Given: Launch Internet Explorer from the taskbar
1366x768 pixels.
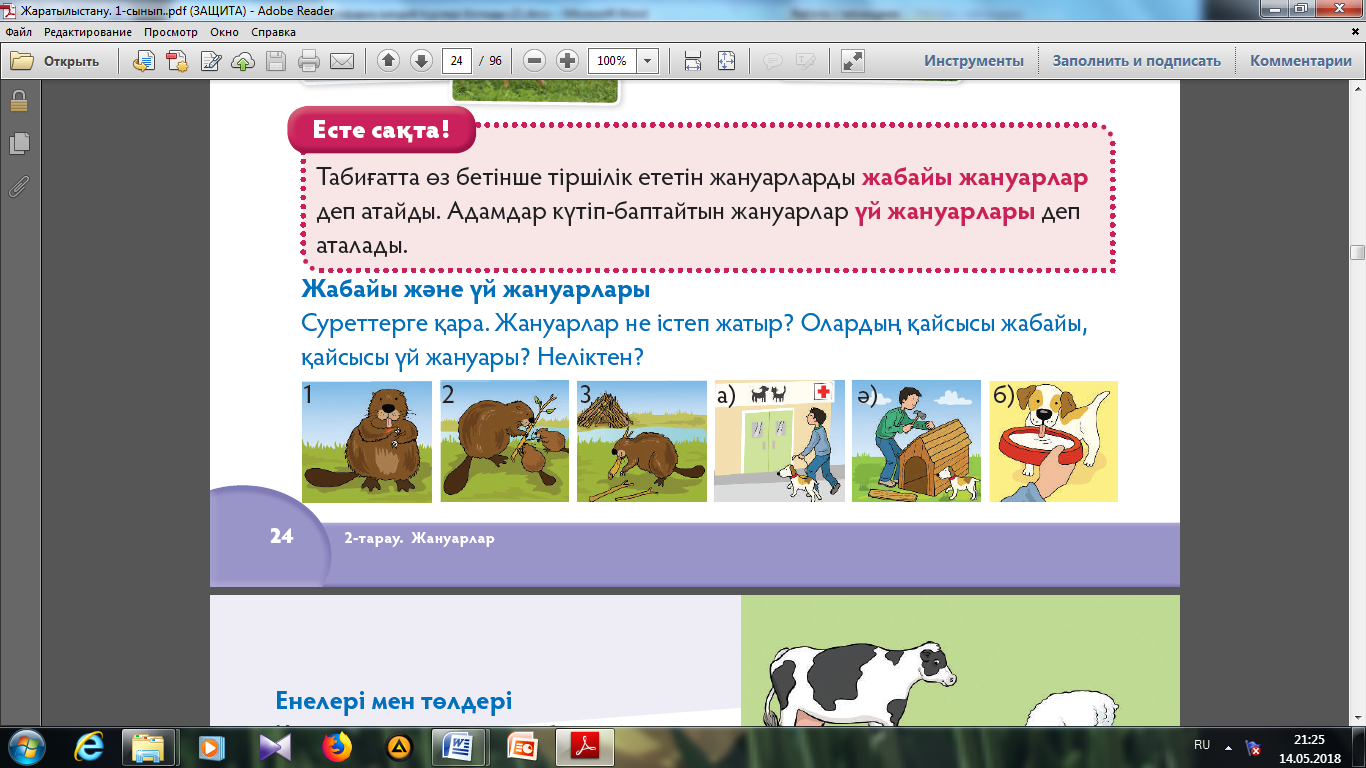Looking at the screenshot, I should [90, 746].
